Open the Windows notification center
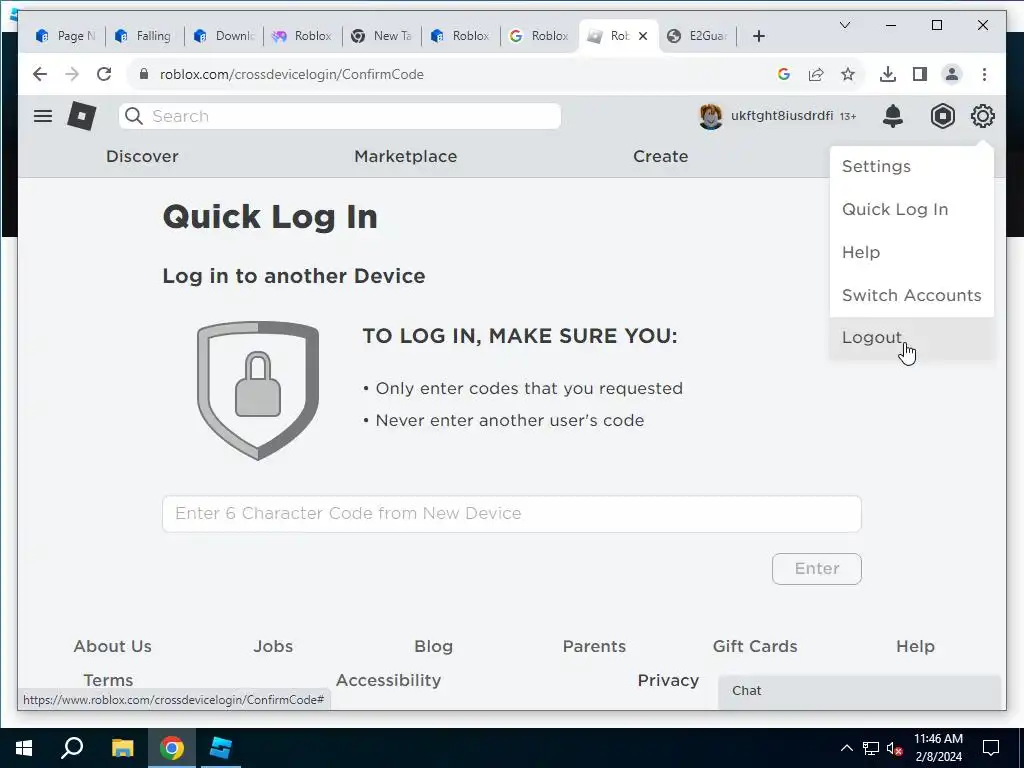 (x=991, y=748)
